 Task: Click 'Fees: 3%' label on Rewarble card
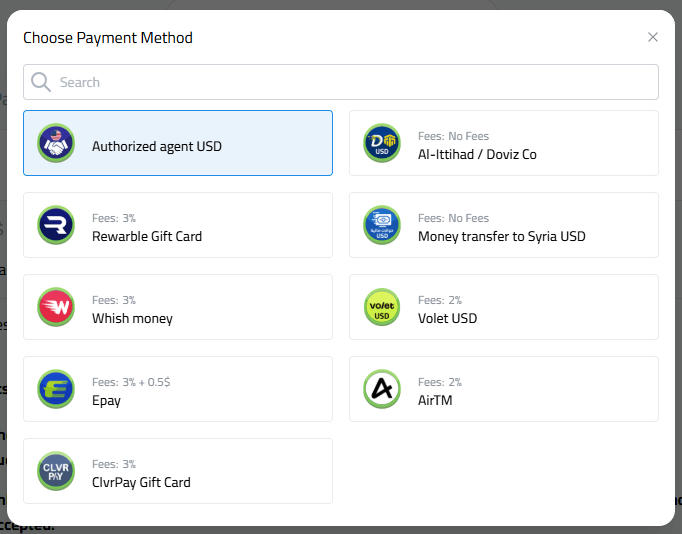[114, 218]
